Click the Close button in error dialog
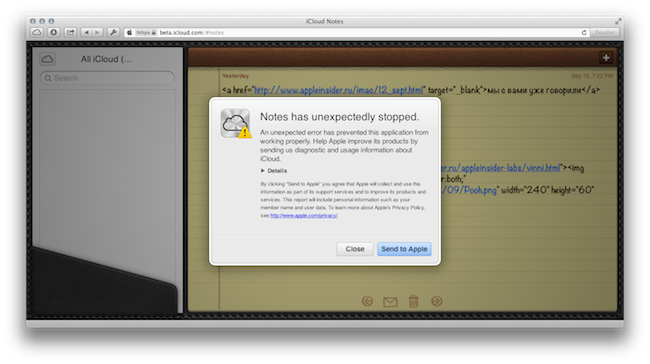Screen dimensions: 650x364 355,249
